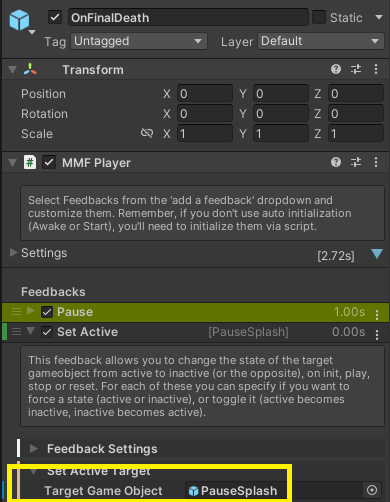Open Transform preset settings icon

(356, 69)
